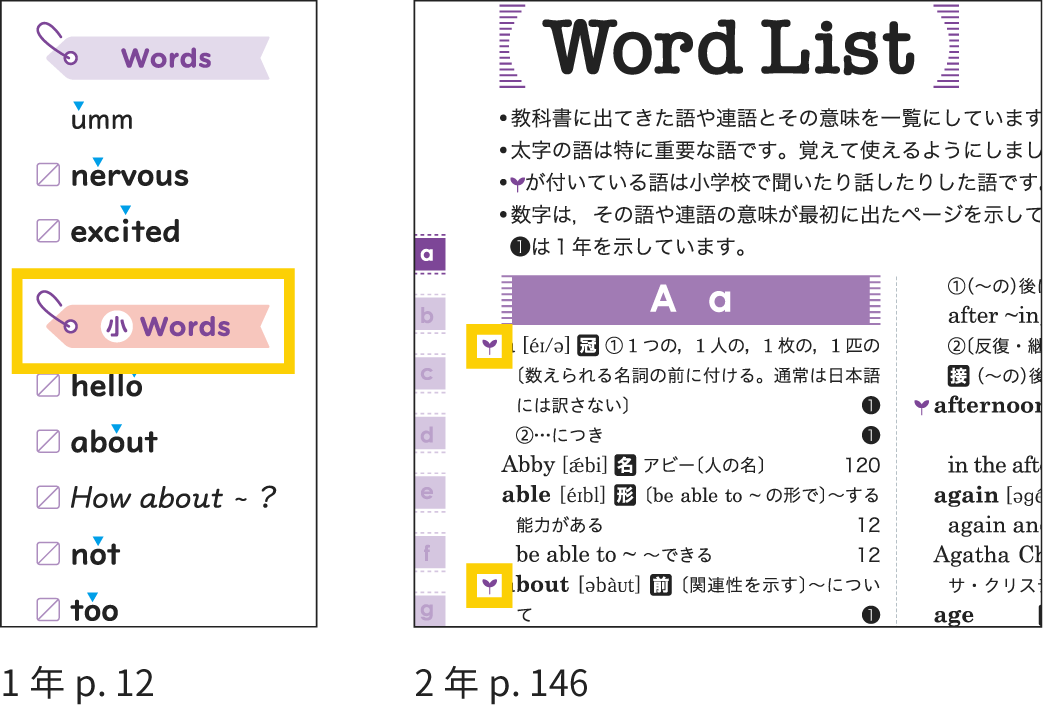Jump to the "c" alphabet index tab
This screenshot has height=706, width=1043.
pos(428,375)
